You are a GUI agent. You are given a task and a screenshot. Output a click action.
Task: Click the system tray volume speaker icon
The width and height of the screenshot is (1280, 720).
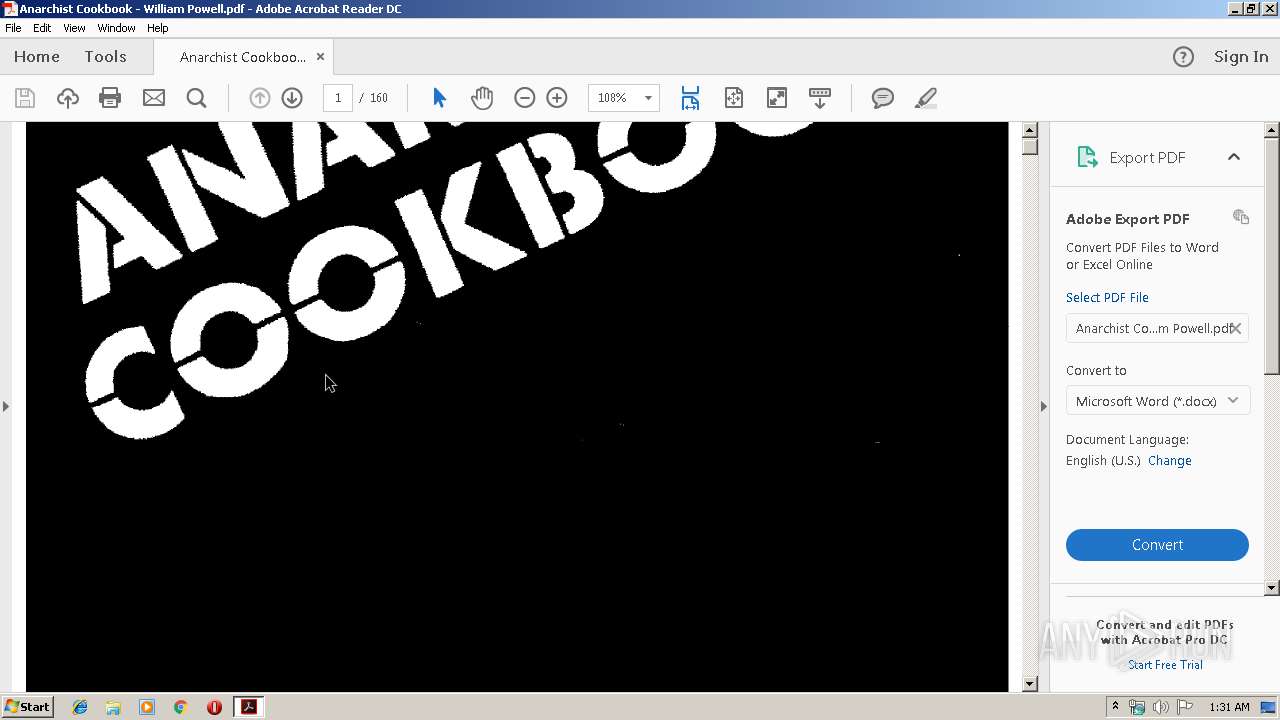click(1160, 707)
